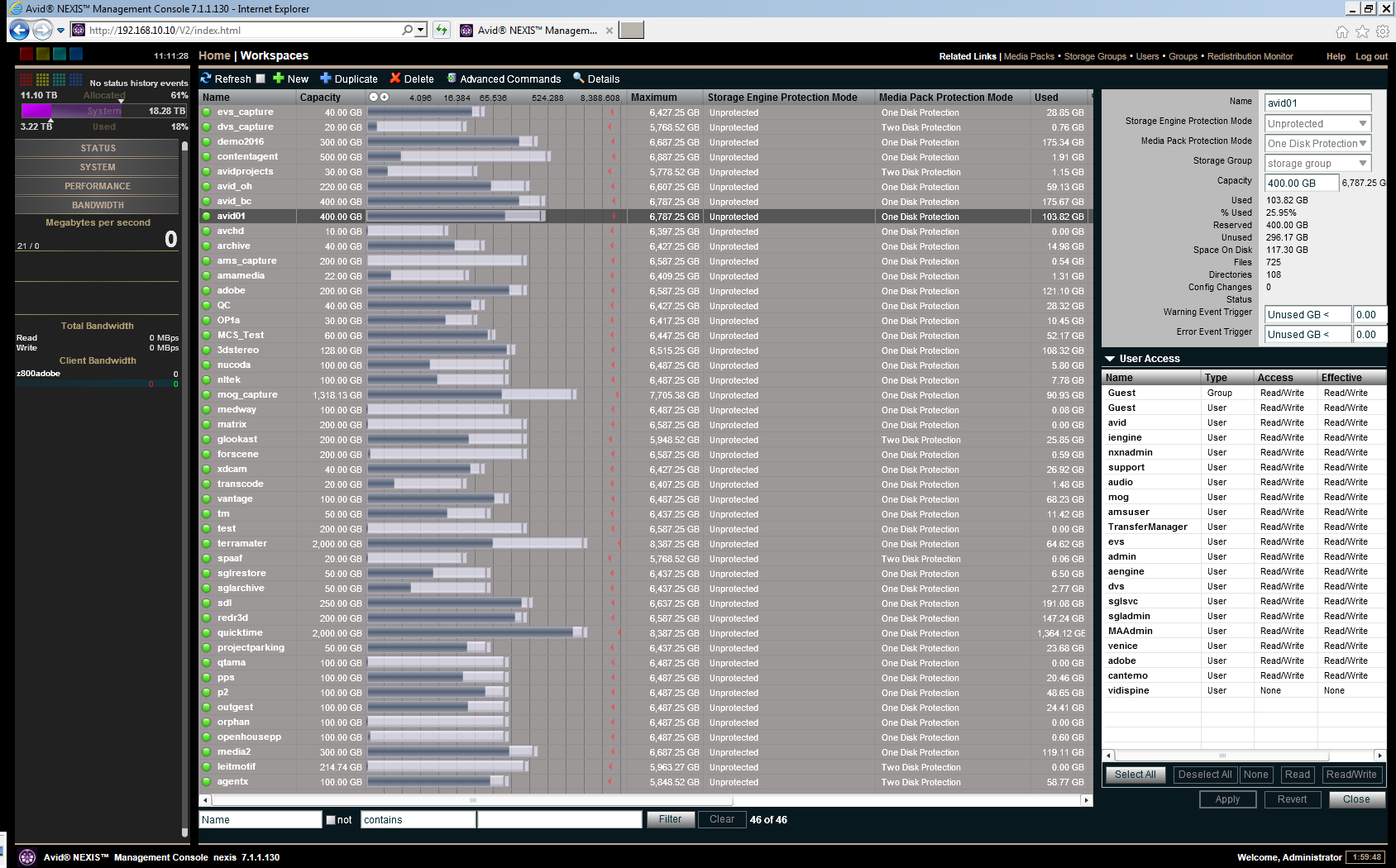The height and width of the screenshot is (868, 1396).
Task: Click green status dot of quicktime row
Action: [207, 633]
